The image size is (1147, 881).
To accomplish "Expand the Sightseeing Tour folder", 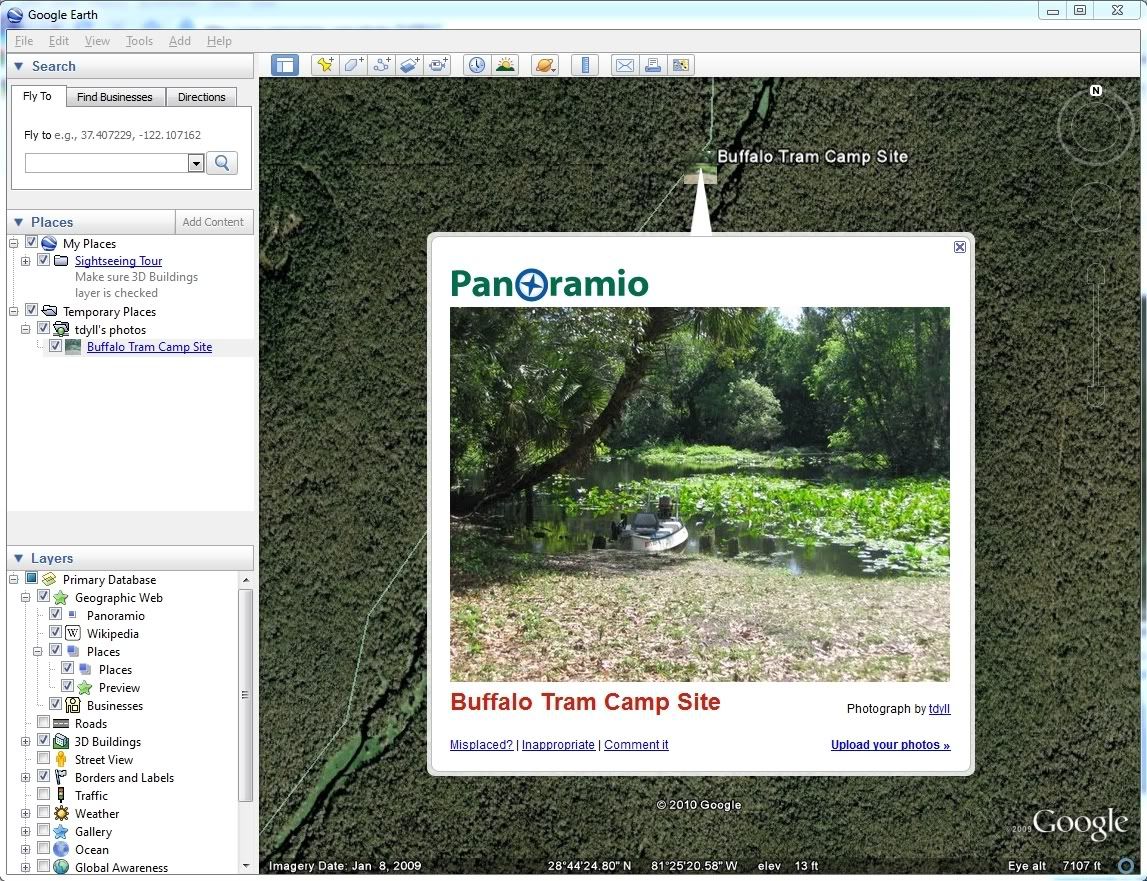I will coord(26,261).
